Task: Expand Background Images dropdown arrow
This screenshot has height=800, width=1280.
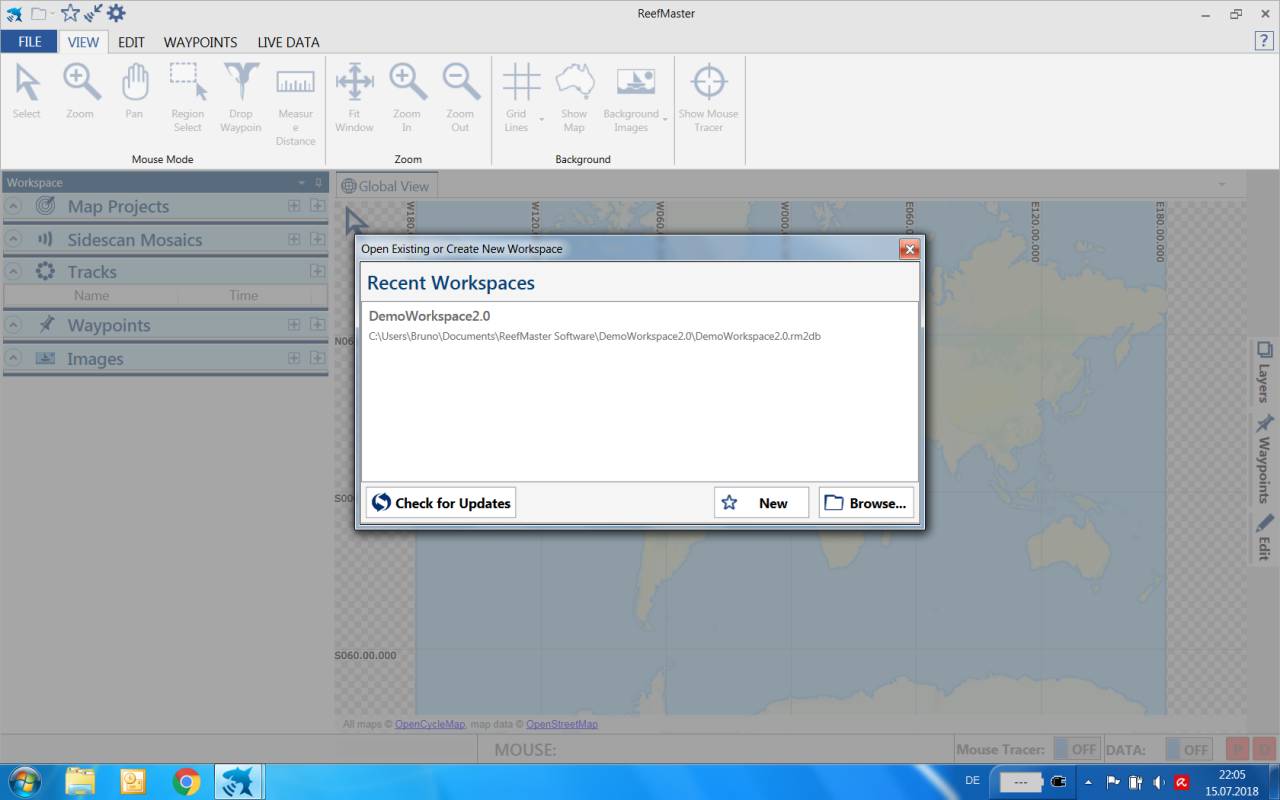Action: pyautogui.click(x=665, y=120)
